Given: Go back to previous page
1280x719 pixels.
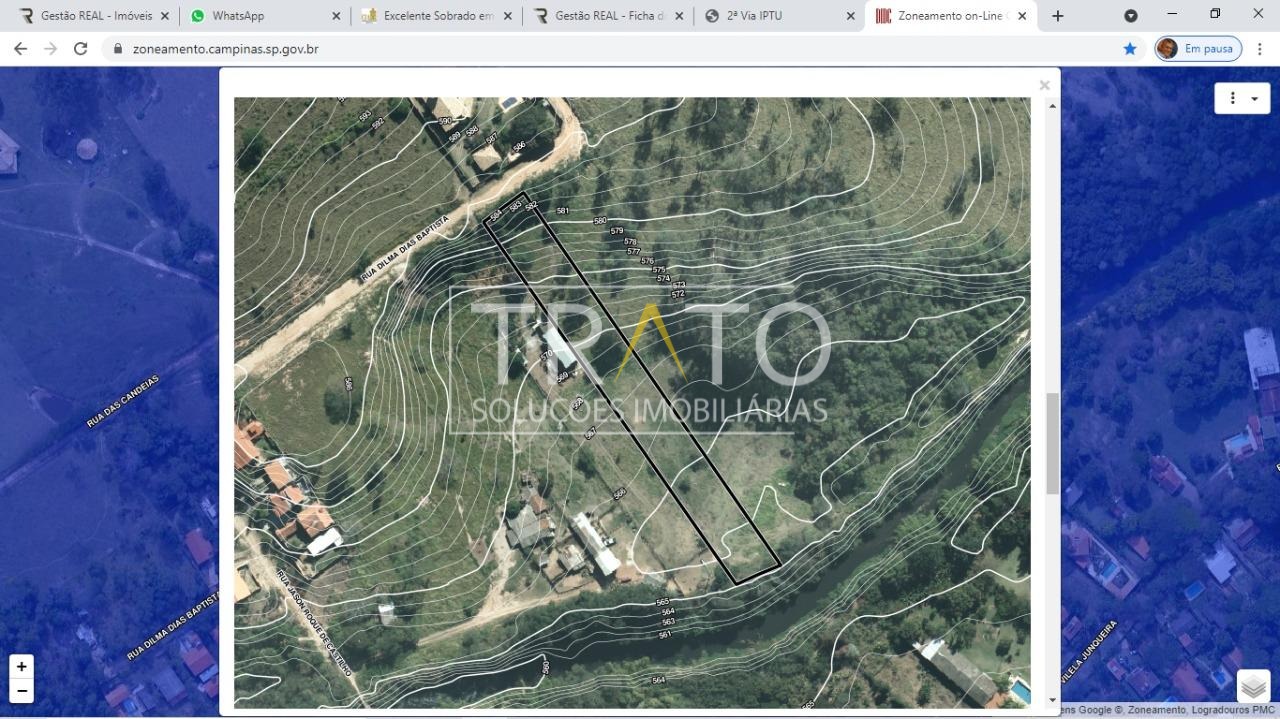Looking at the screenshot, I should pos(20,49).
